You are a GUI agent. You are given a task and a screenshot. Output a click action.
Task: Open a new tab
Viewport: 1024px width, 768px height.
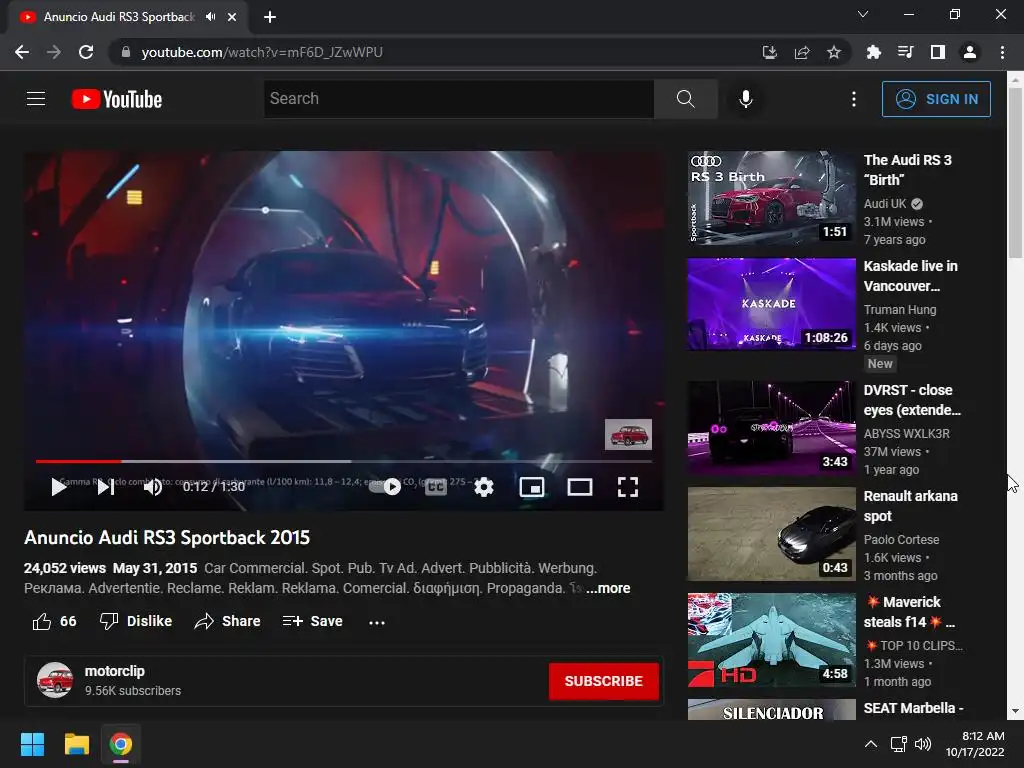[270, 17]
